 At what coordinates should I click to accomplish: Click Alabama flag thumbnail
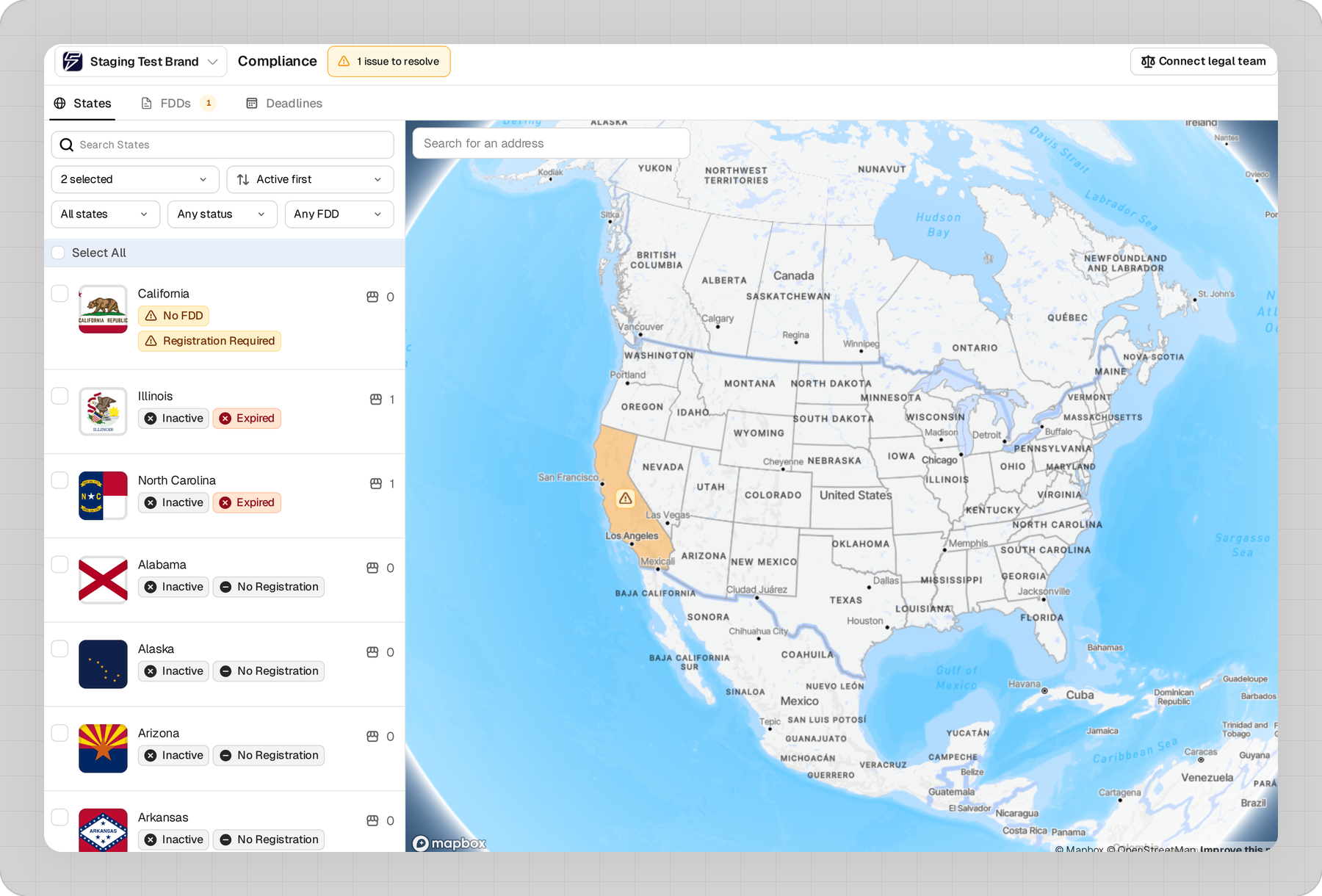click(103, 580)
